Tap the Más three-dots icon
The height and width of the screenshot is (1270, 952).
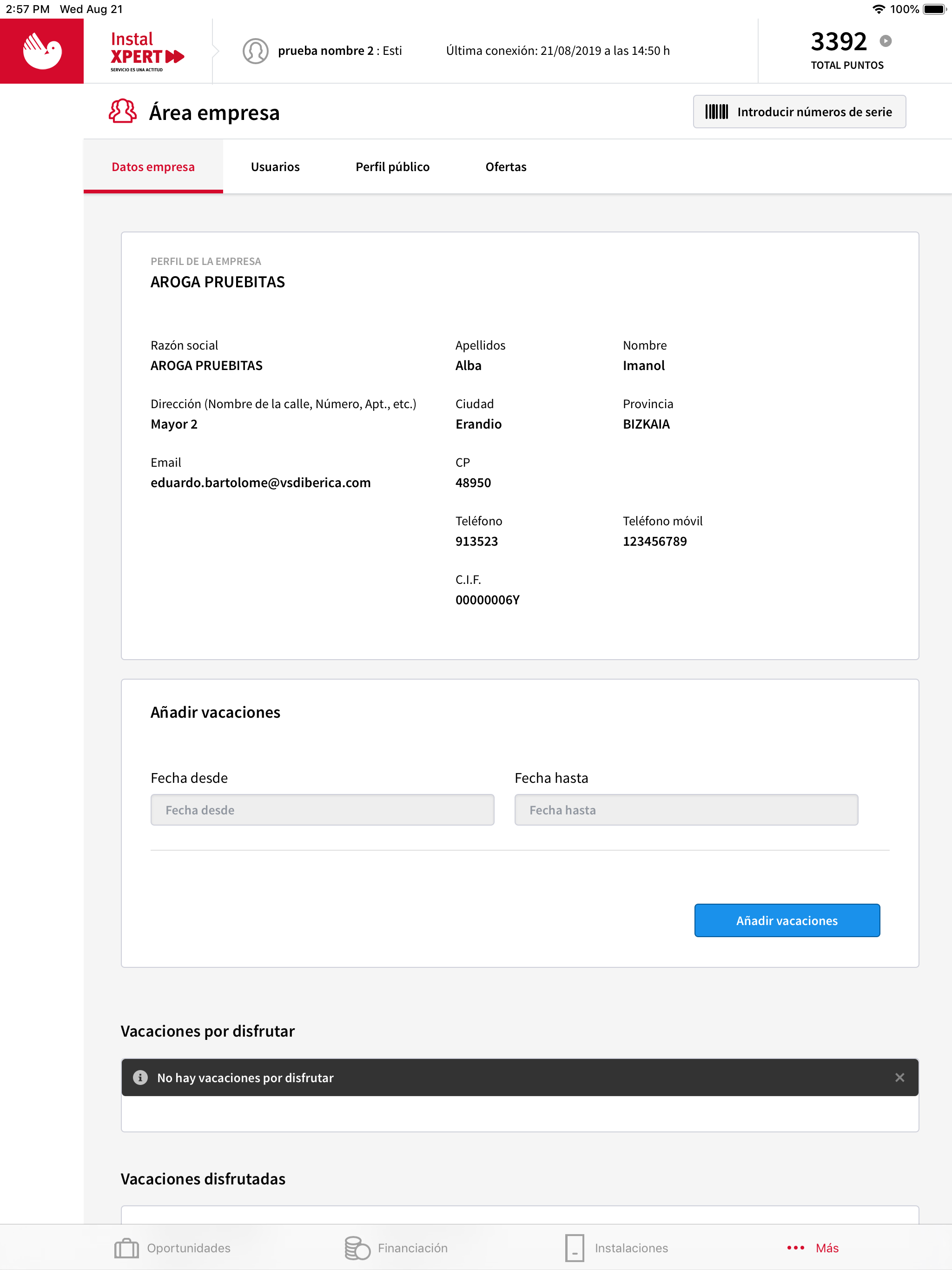pos(795,1248)
